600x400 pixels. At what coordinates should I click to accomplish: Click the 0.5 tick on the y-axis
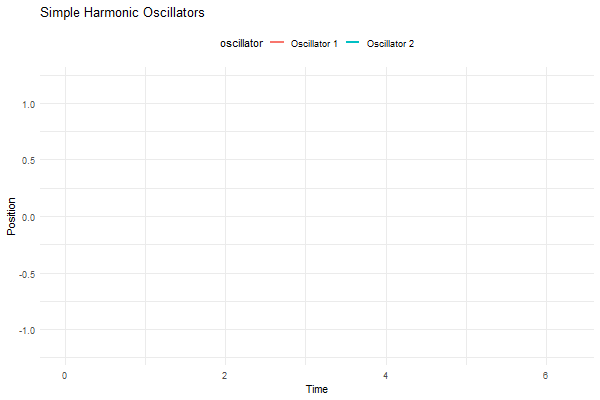tap(28, 160)
